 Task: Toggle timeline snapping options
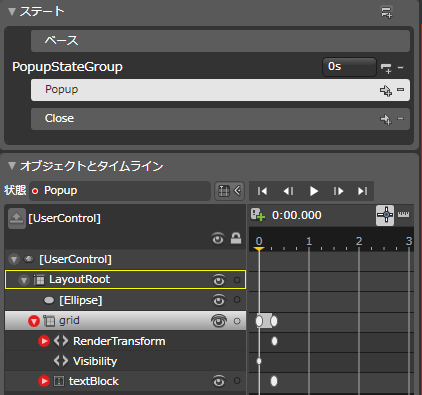point(385,215)
